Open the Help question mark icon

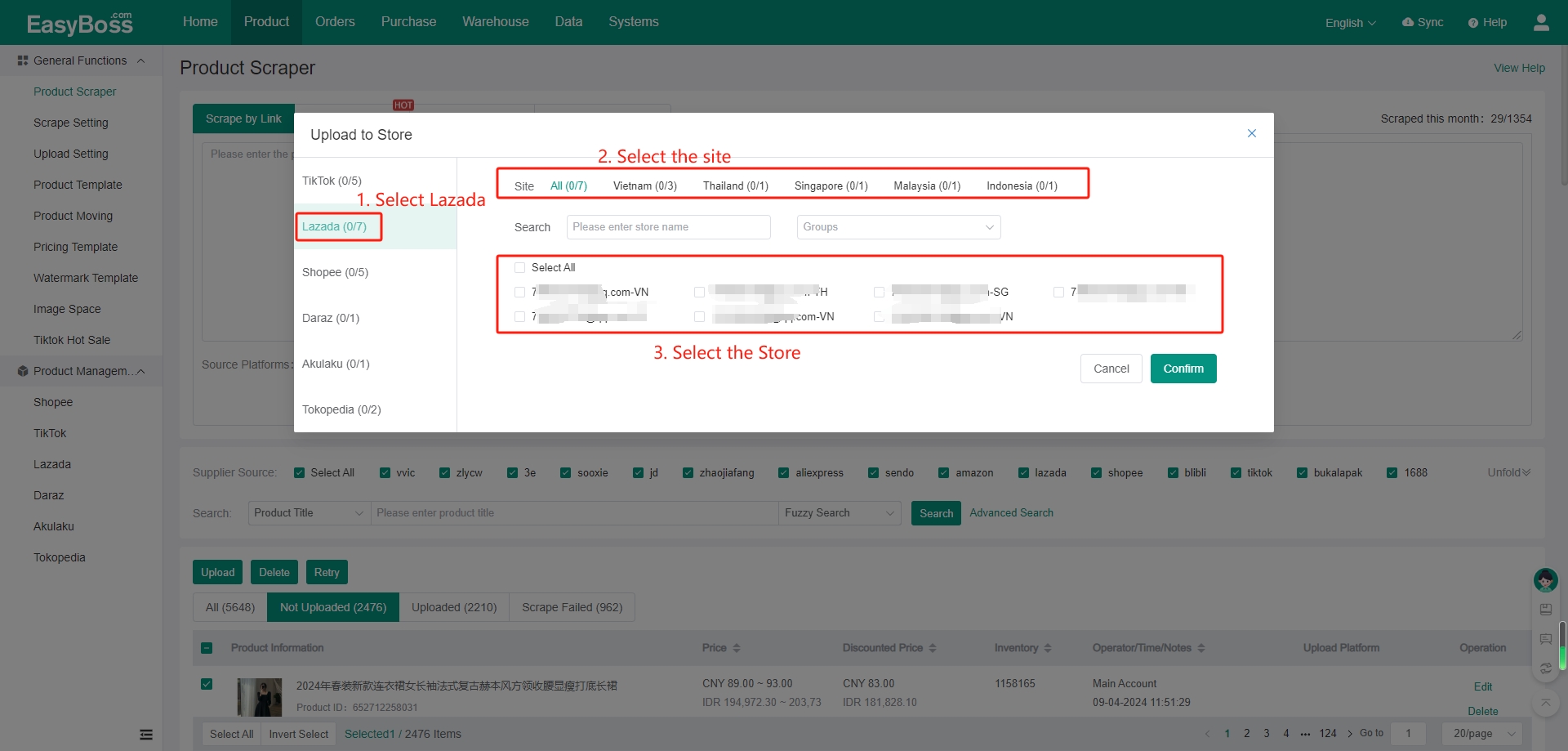1473,23
